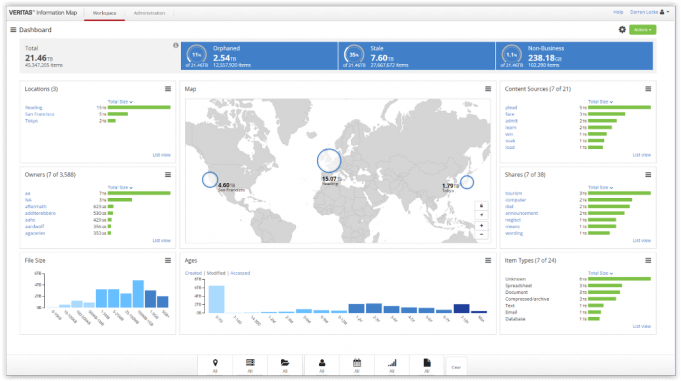The image size is (681, 381).
Task: Click the Tokyo location link
Action: click(31, 121)
